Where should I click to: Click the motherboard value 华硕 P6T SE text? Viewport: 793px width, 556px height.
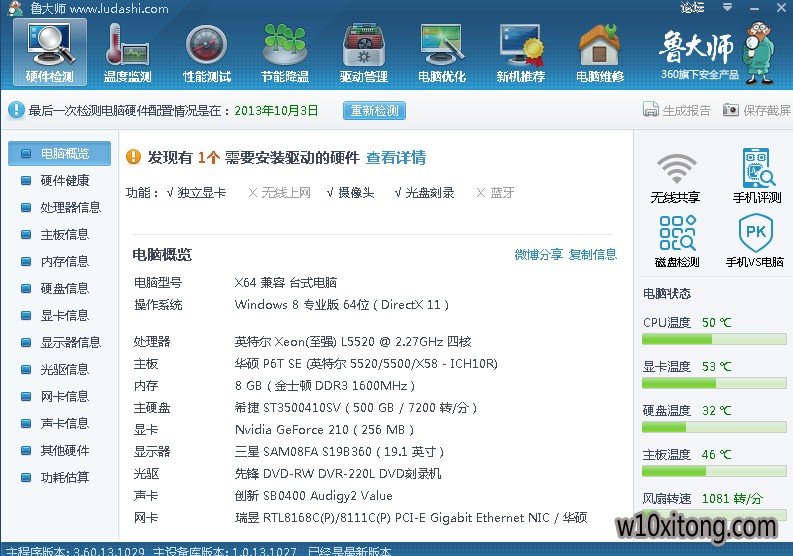point(366,364)
